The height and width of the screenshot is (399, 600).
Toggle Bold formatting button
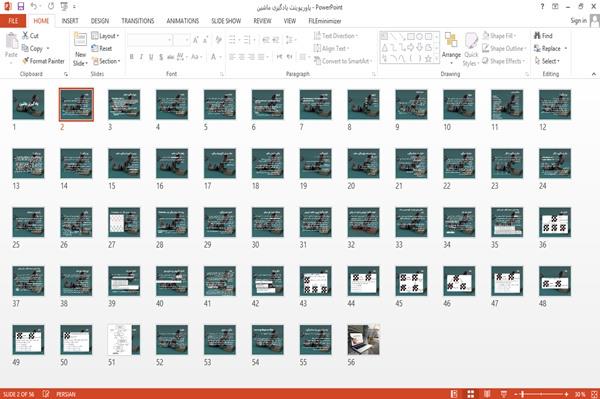tap(132, 57)
